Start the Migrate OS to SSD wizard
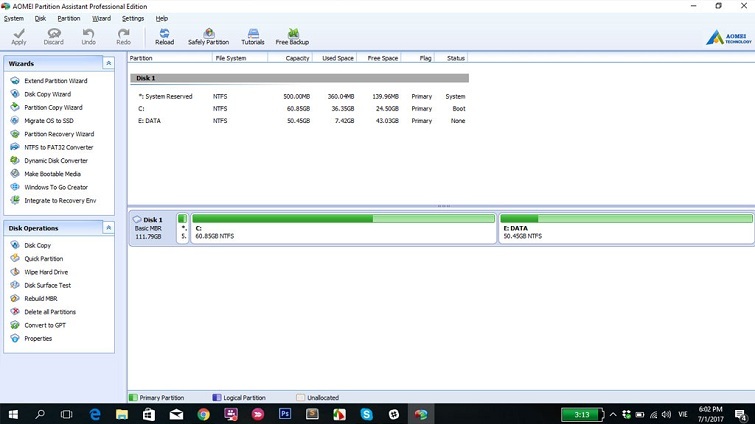Screen dimensions: 755x424 click(51, 120)
